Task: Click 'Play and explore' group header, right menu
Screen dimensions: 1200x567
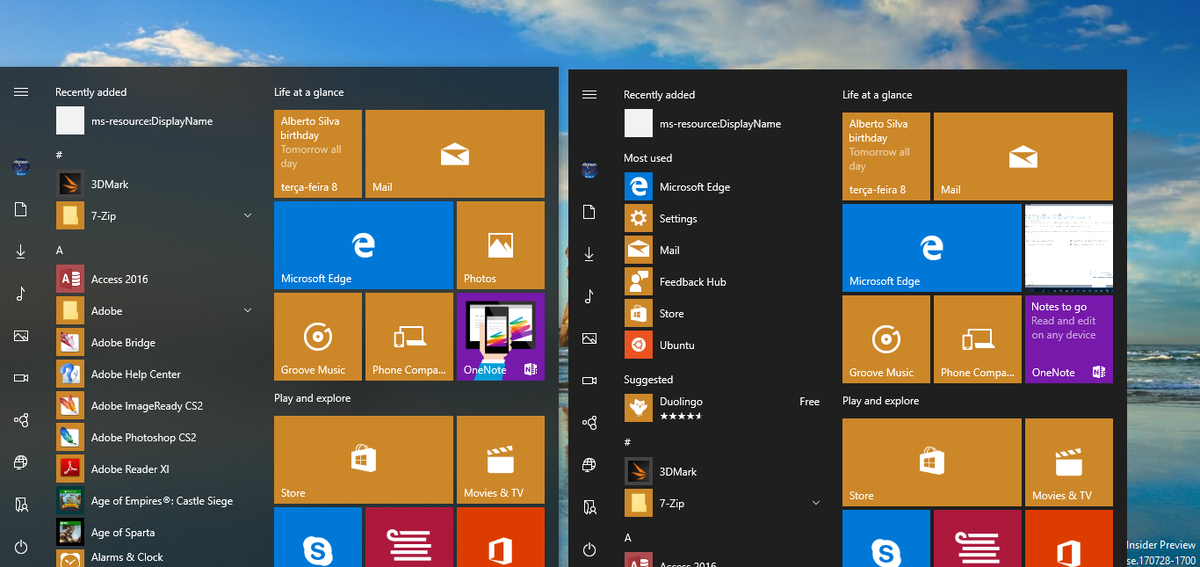Action: (x=881, y=401)
